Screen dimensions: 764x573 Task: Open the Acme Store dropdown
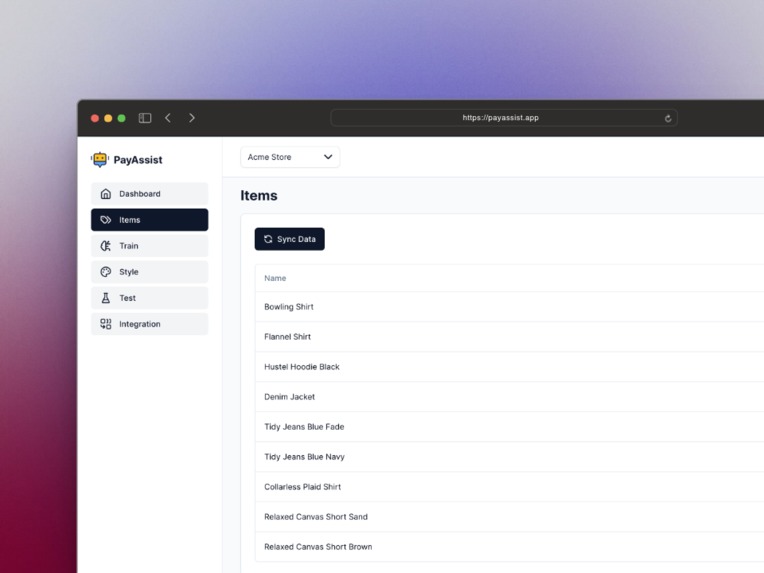point(290,157)
